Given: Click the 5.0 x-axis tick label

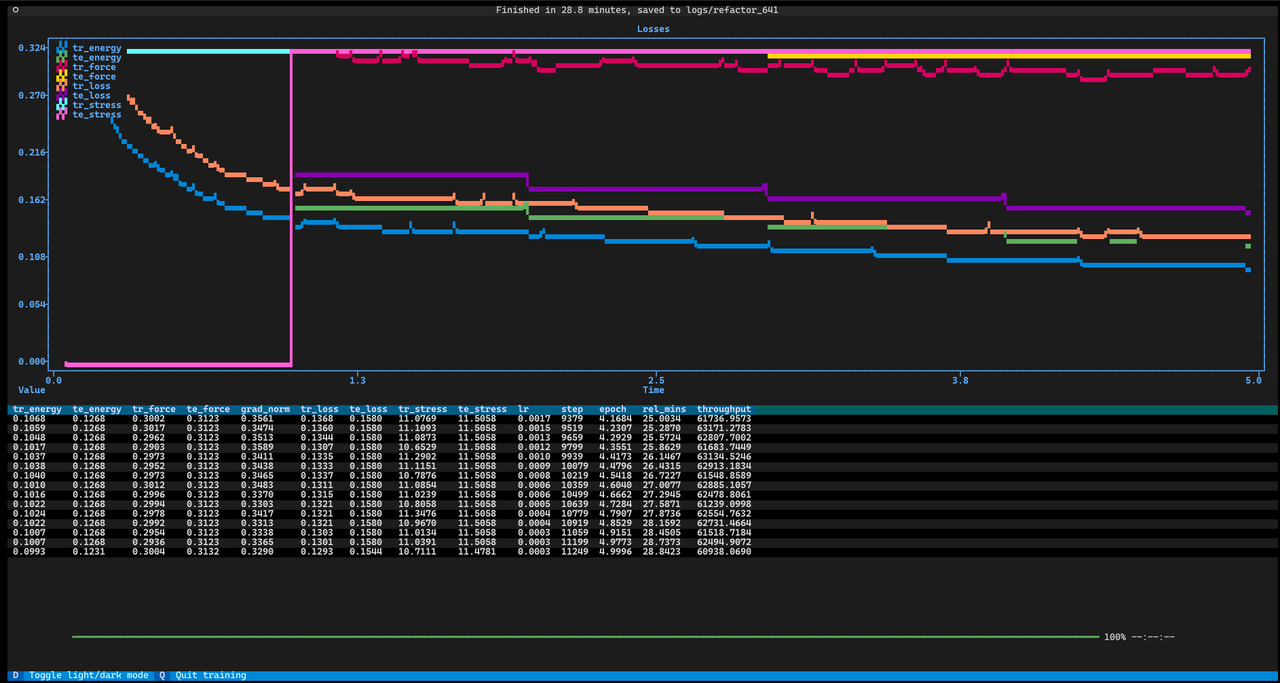Looking at the screenshot, I should (1254, 380).
